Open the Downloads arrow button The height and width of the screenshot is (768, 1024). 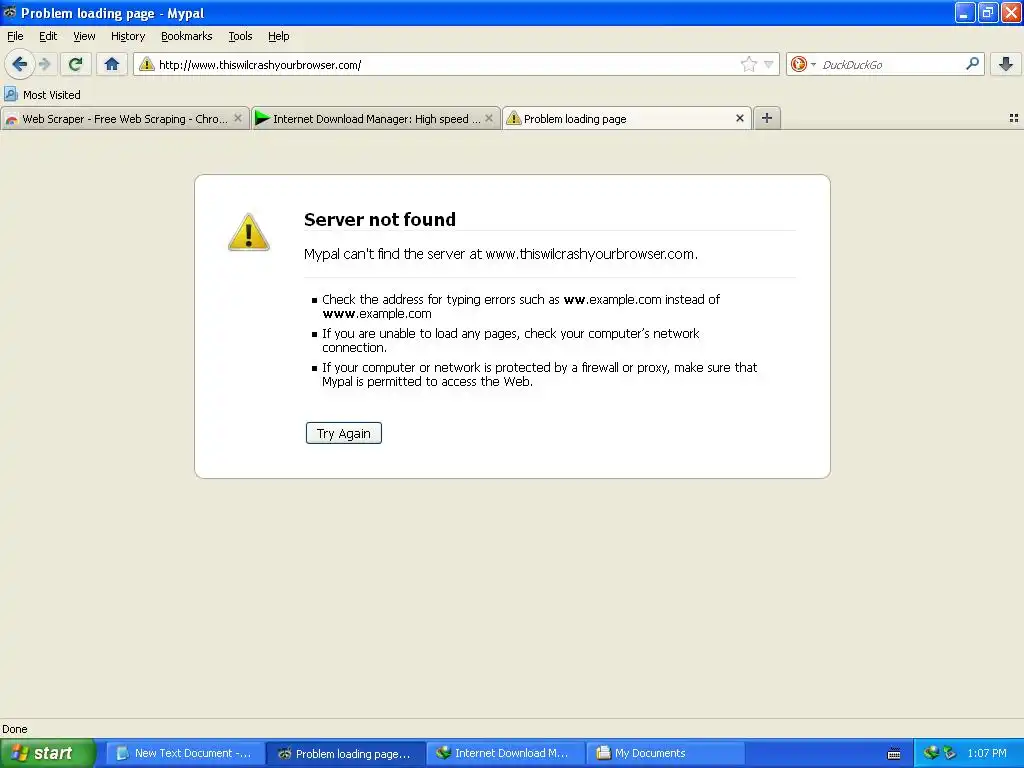pyautogui.click(x=1006, y=64)
